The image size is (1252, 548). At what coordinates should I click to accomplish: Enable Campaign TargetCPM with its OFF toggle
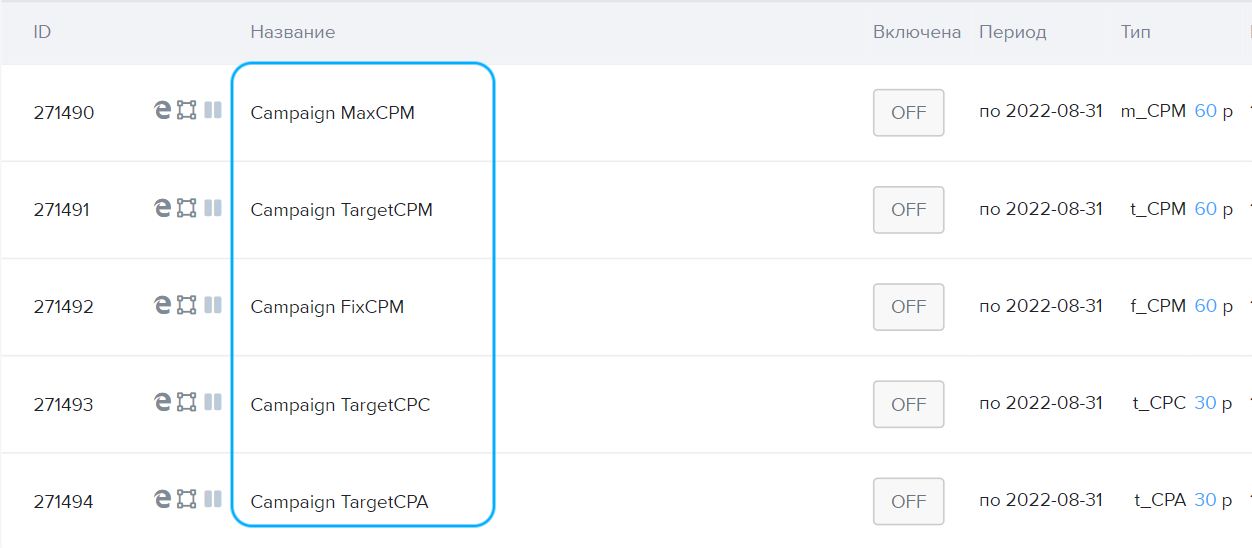coord(908,210)
